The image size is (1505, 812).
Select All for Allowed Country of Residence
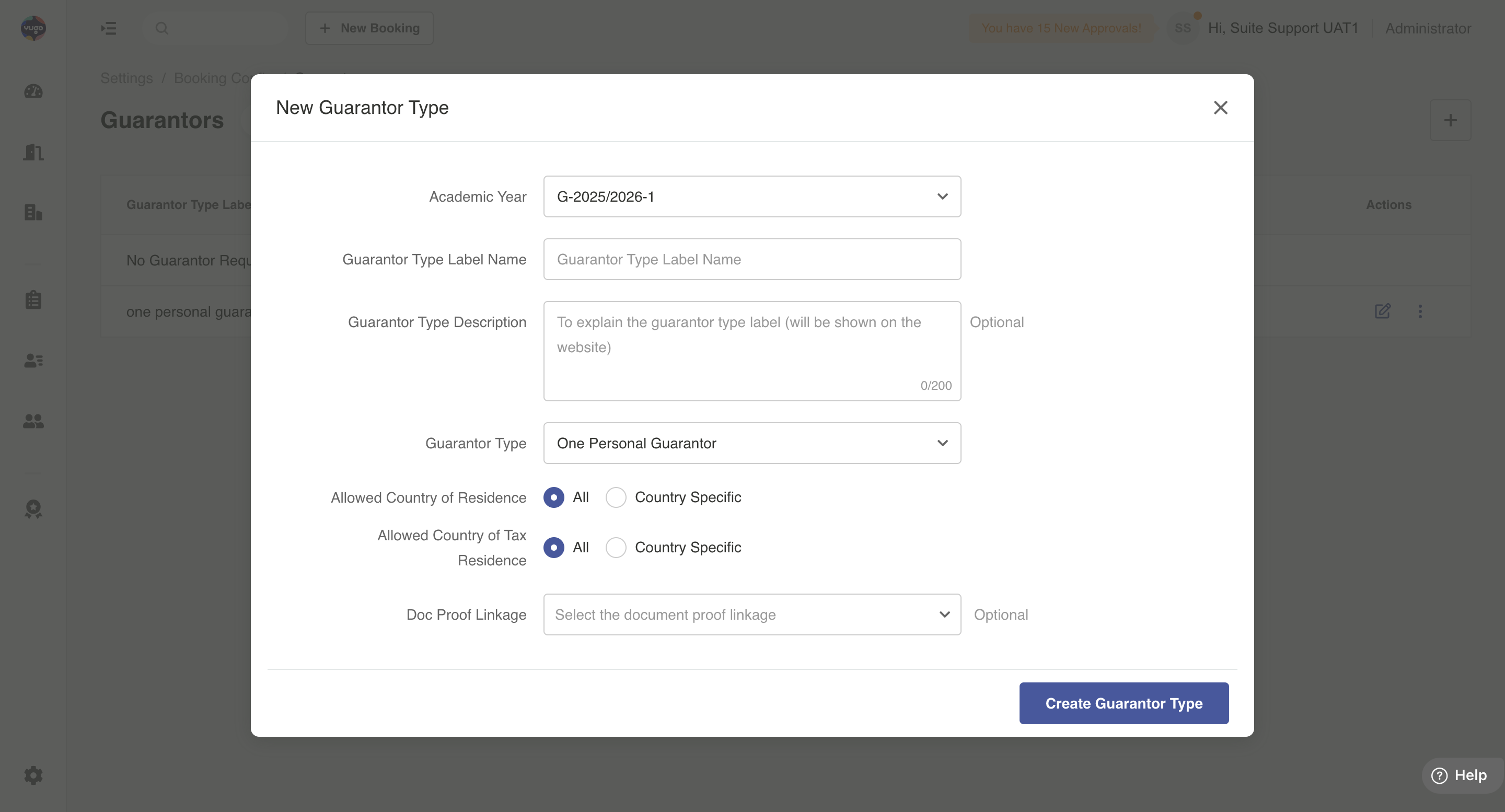point(553,497)
